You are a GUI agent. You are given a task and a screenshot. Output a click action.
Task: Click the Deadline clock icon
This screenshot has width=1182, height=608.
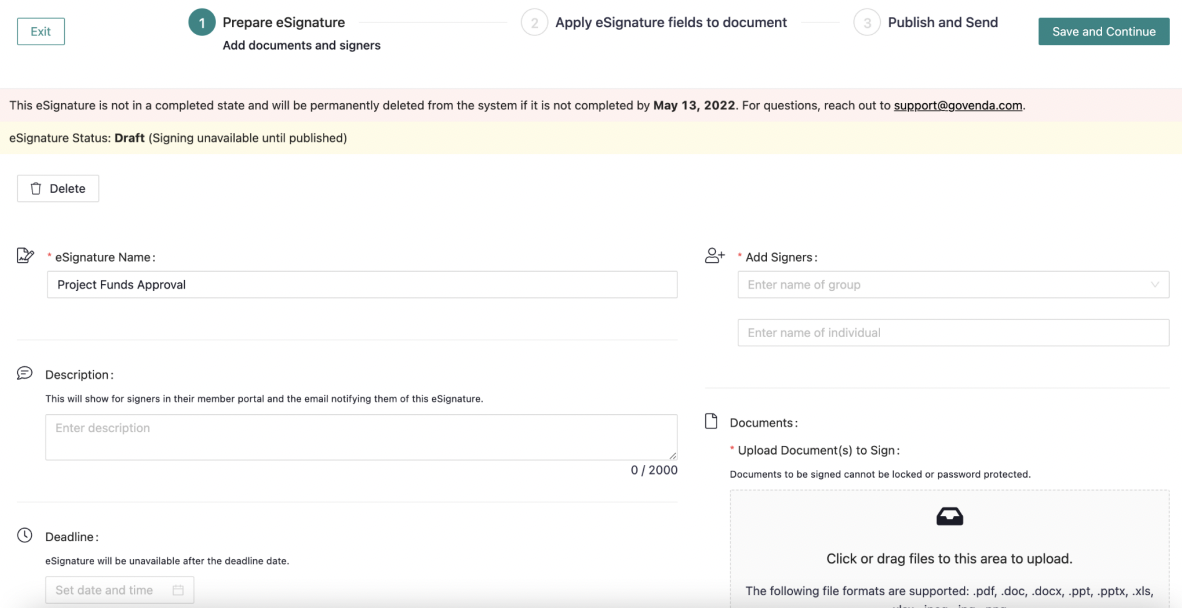click(x=25, y=536)
